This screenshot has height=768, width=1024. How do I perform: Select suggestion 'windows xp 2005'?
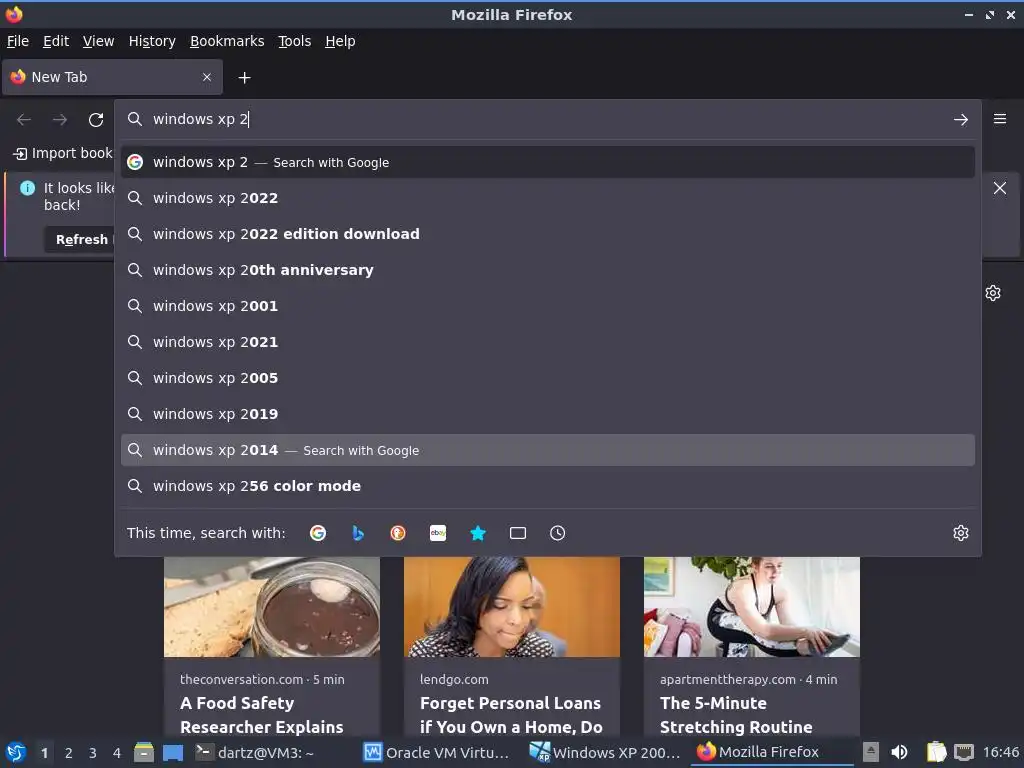click(547, 377)
